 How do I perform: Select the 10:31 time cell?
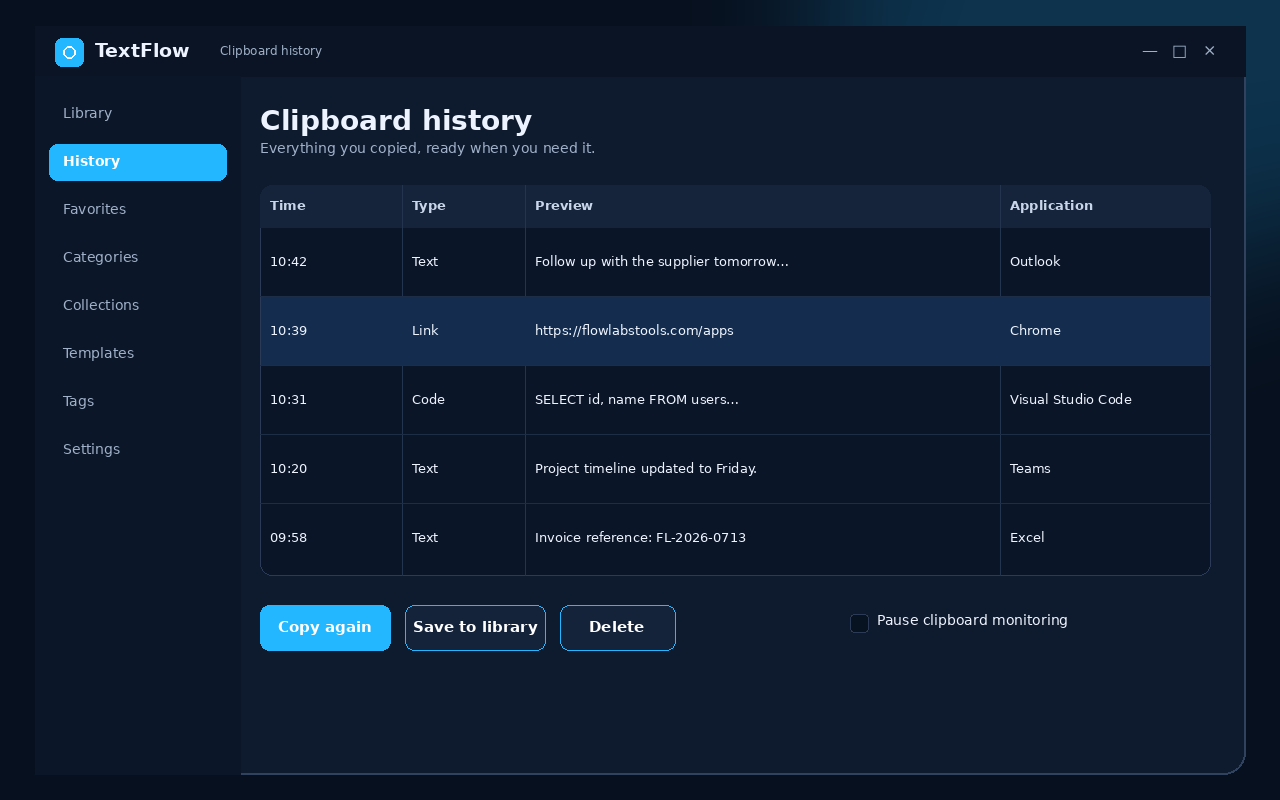click(x=331, y=400)
